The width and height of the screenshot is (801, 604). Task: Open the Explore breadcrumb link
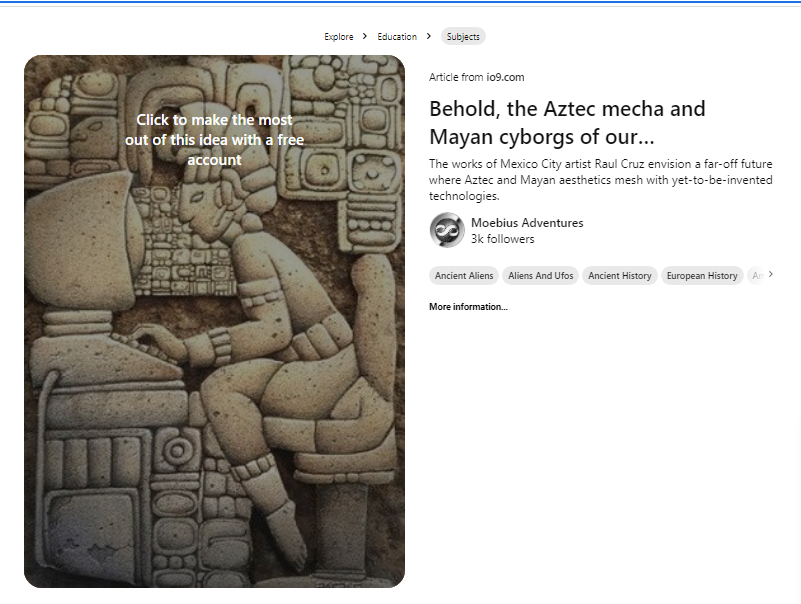[339, 37]
